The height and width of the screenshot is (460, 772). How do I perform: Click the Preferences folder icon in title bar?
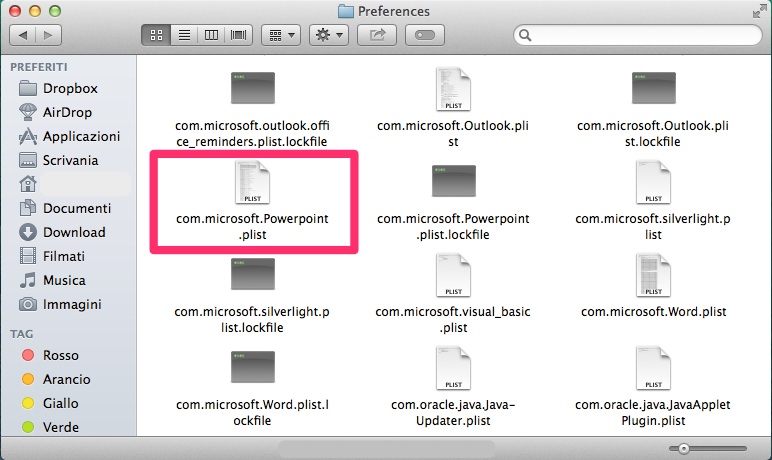click(346, 11)
